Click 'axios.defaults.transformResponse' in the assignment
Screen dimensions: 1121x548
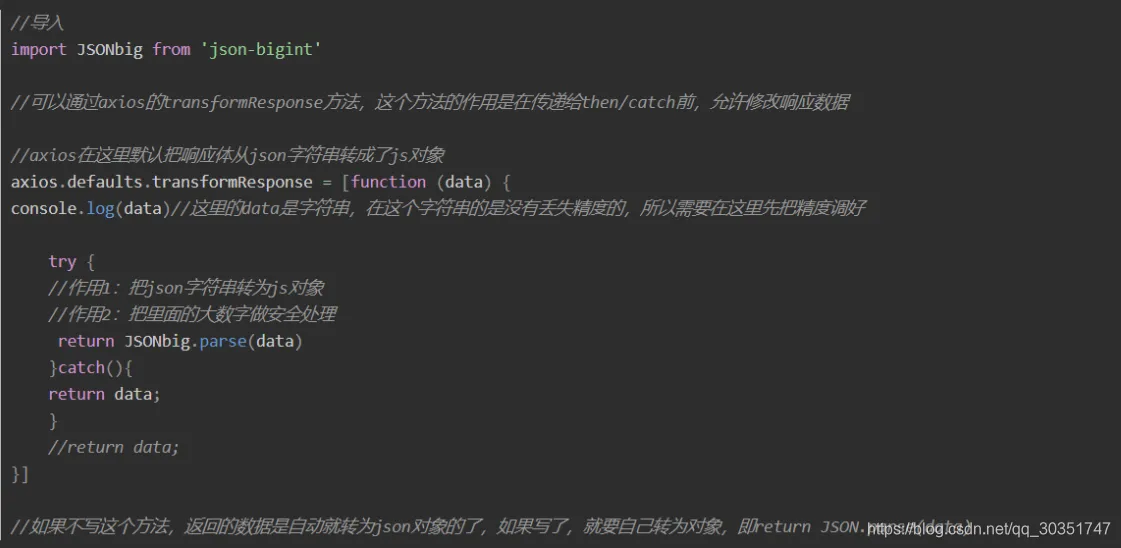point(161,182)
